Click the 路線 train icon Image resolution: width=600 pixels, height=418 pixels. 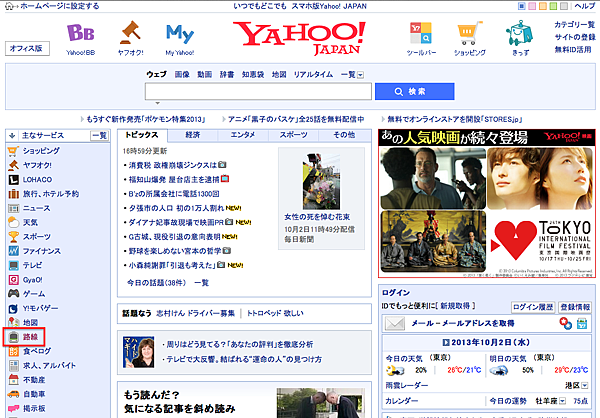coord(13,337)
